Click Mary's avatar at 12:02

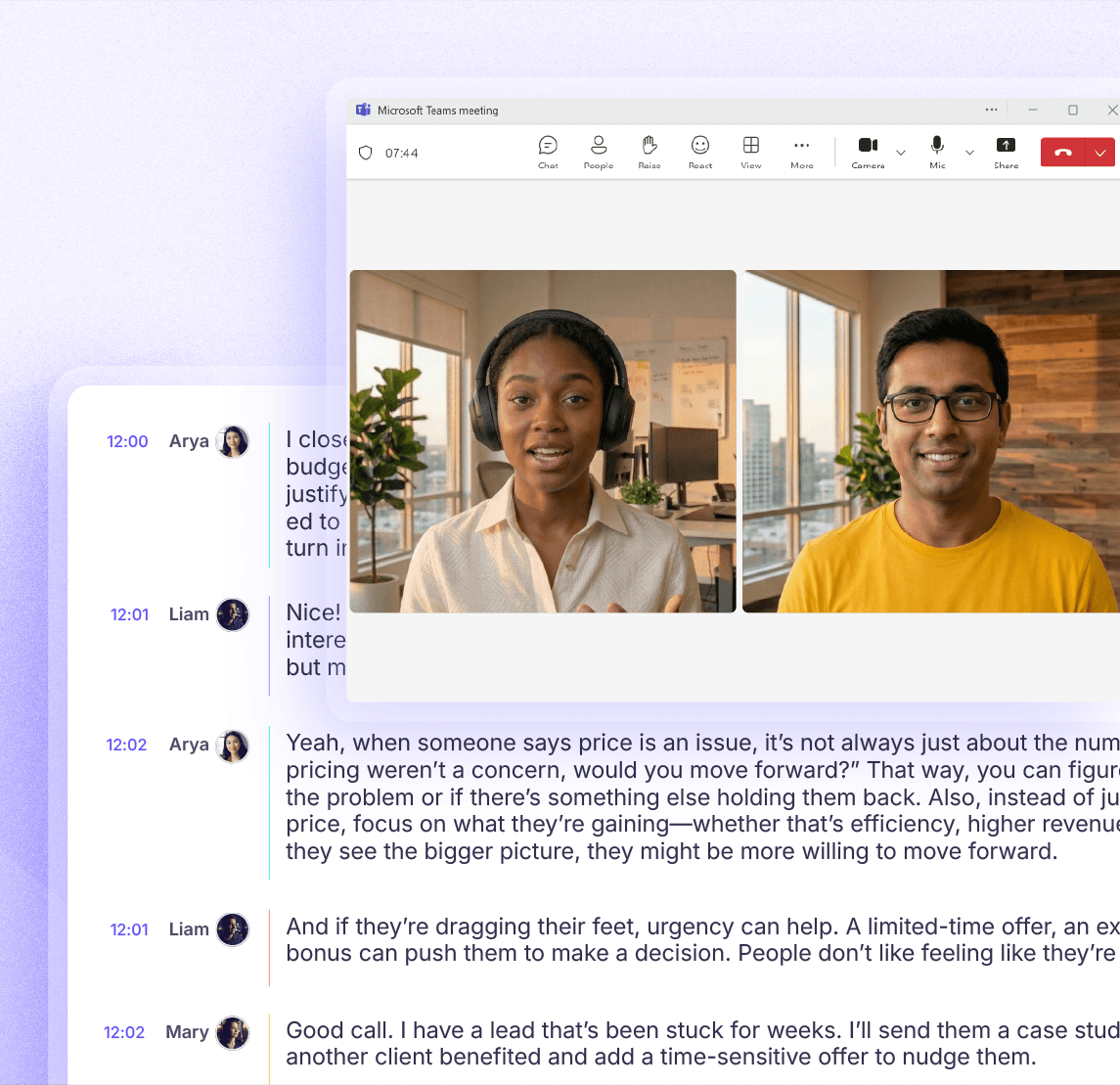pyautogui.click(x=233, y=1033)
